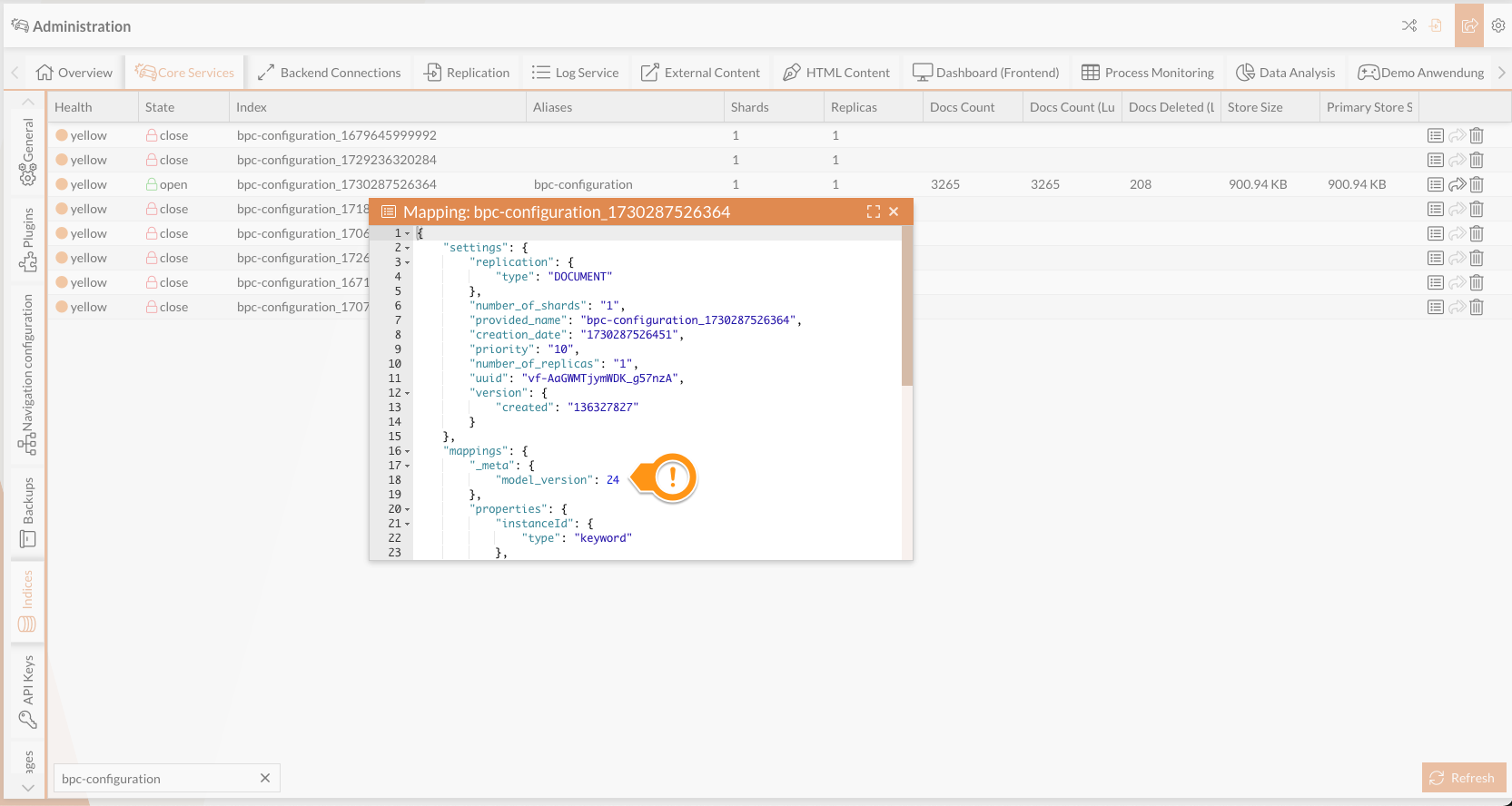Collapse the root object at code line 1

coord(408,233)
